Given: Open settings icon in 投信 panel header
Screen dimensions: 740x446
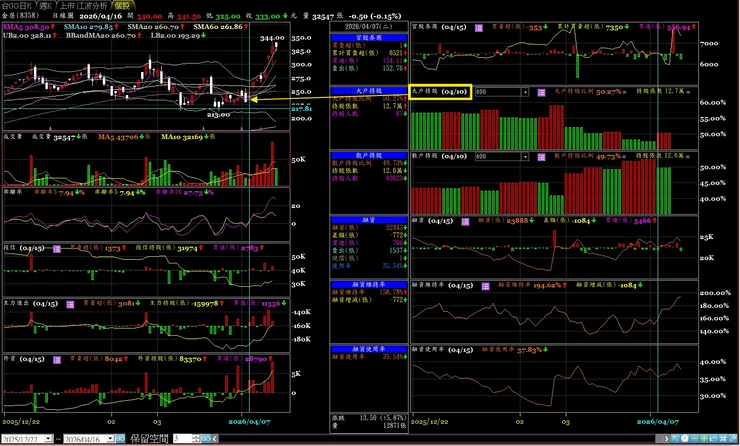Looking at the screenshot, I should click(57, 249).
